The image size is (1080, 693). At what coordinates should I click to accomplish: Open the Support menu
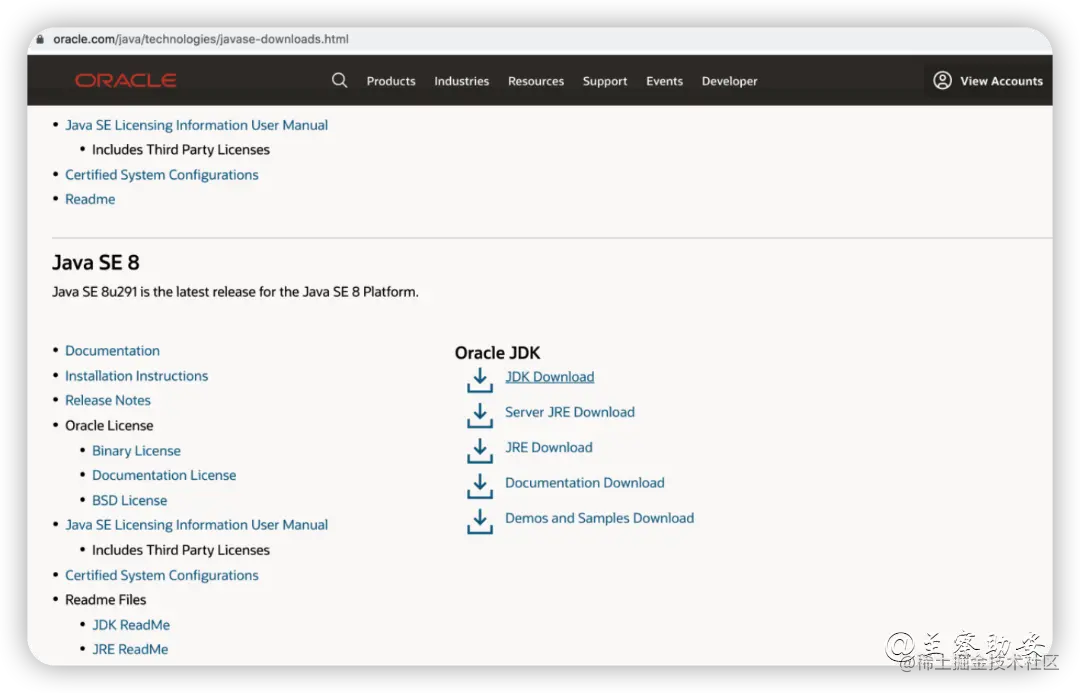(x=605, y=81)
